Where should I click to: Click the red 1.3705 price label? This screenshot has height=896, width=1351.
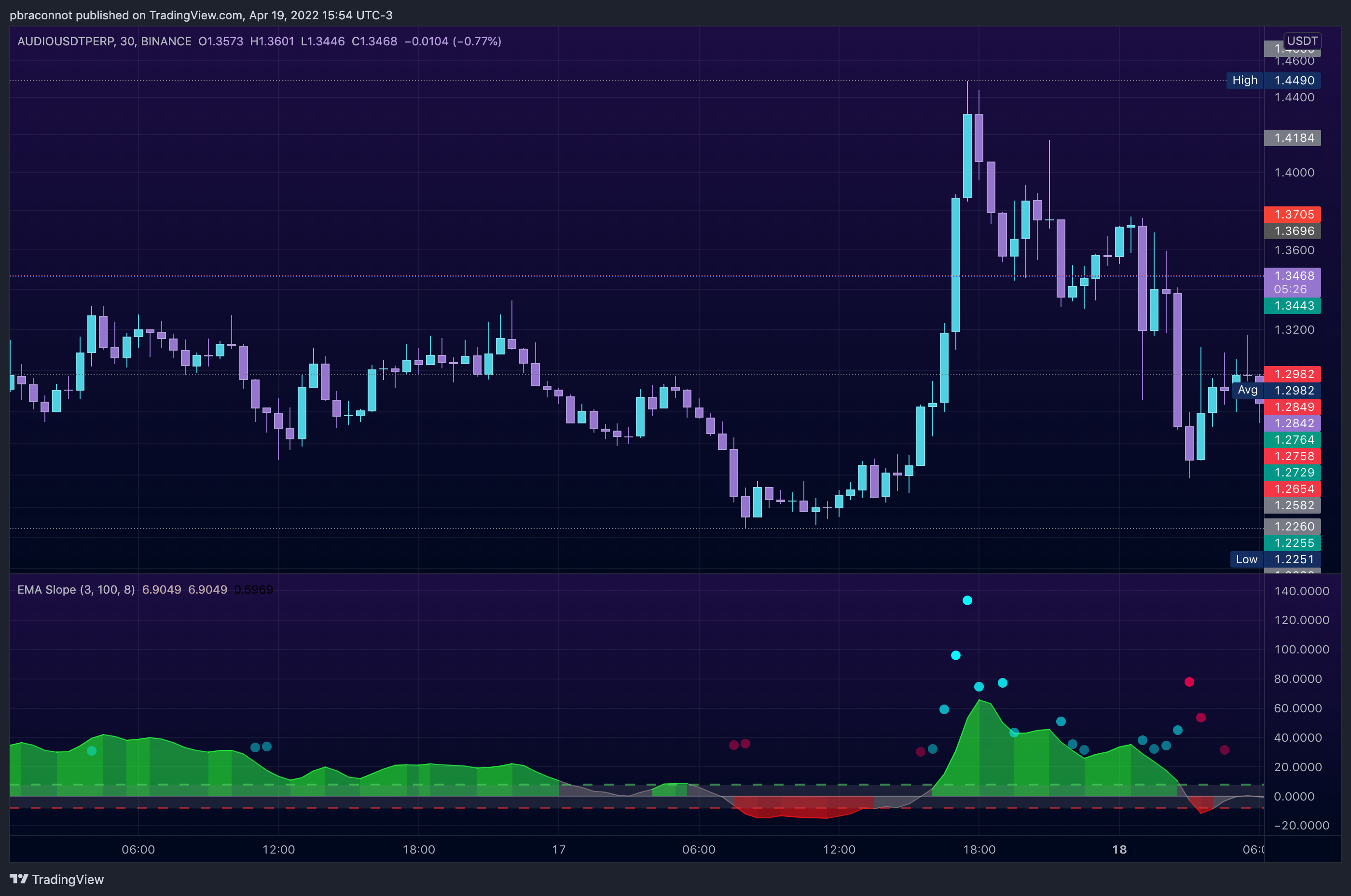(x=1293, y=214)
